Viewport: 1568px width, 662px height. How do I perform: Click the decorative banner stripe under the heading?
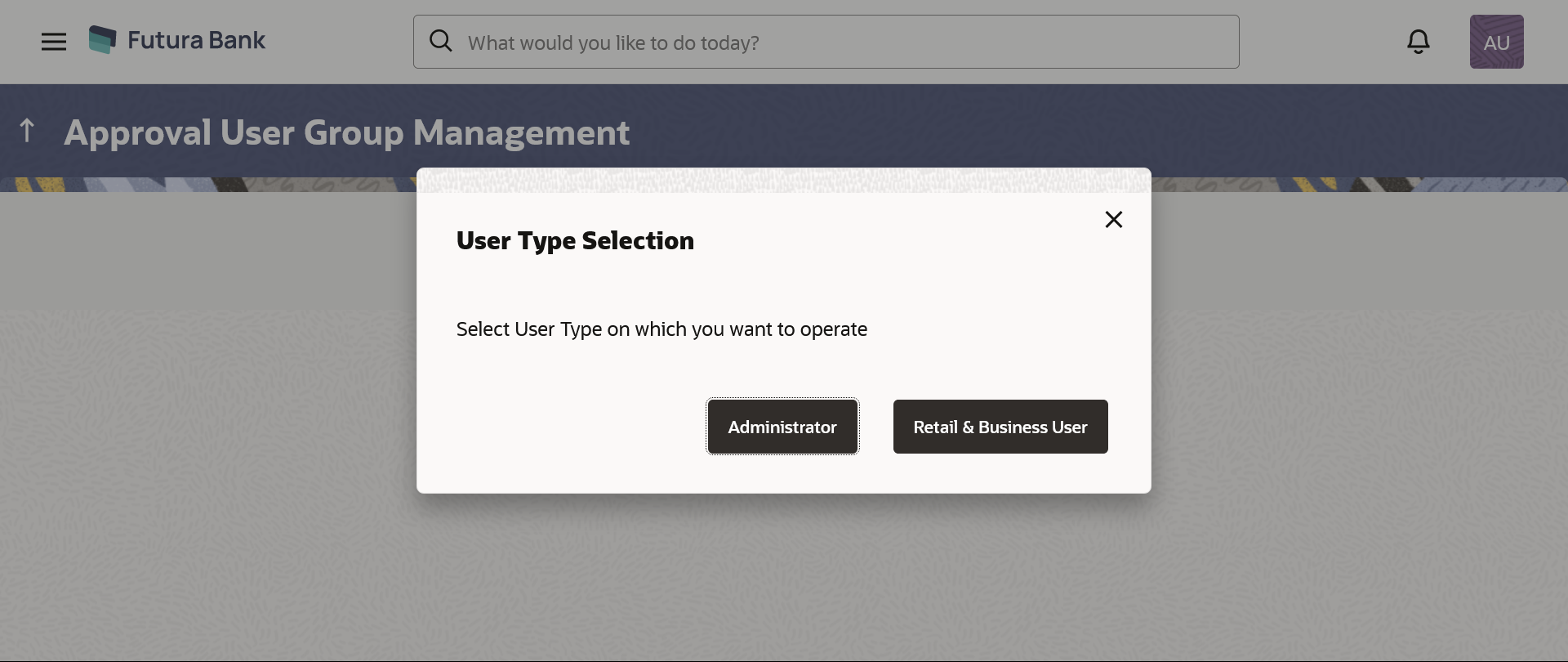coord(204,185)
